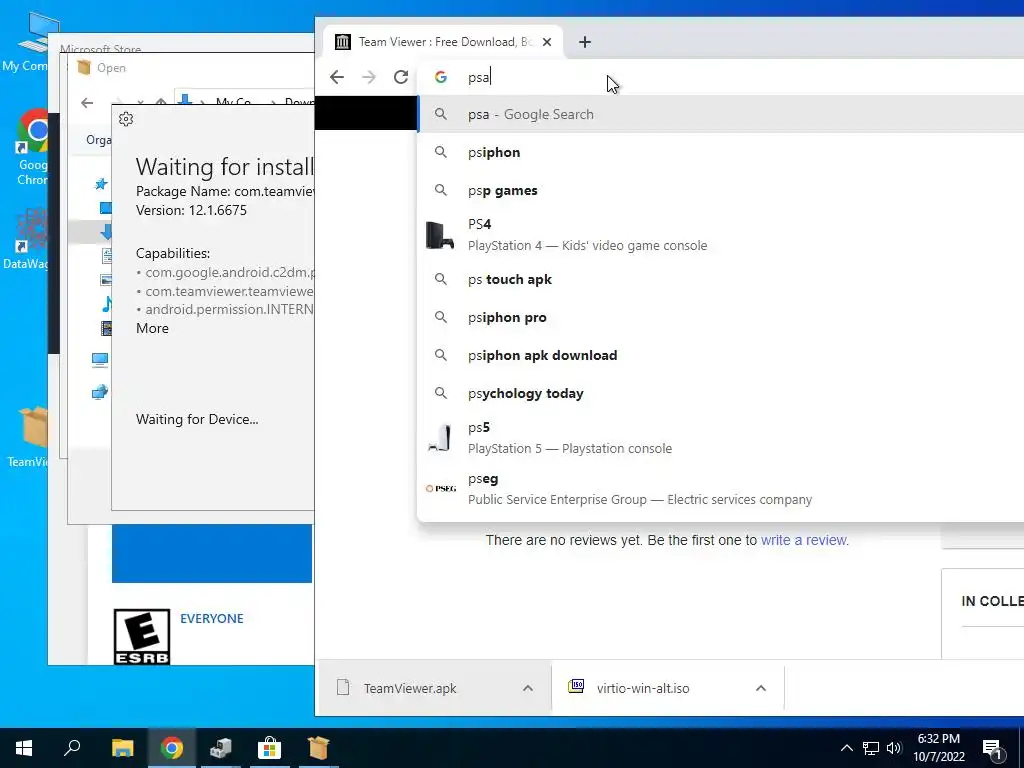This screenshot has height=768, width=1024.
Task: Select 'psiphon apk download' suggestion
Action: pos(720,355)
